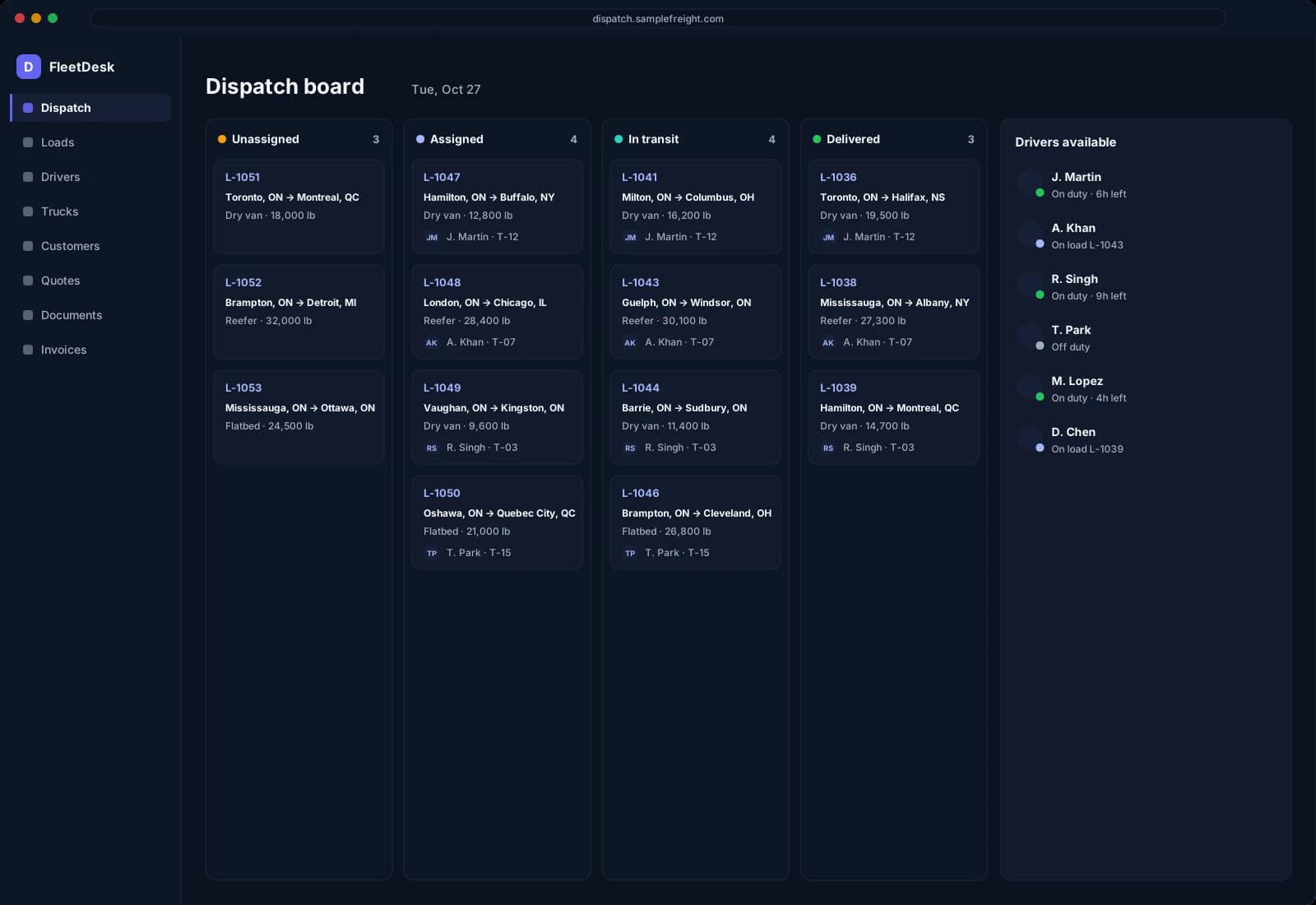Click 'Guelph, ON → Windsor, ON' route
This screenshot has height=905, width=1316.
[x=687, y=303]
